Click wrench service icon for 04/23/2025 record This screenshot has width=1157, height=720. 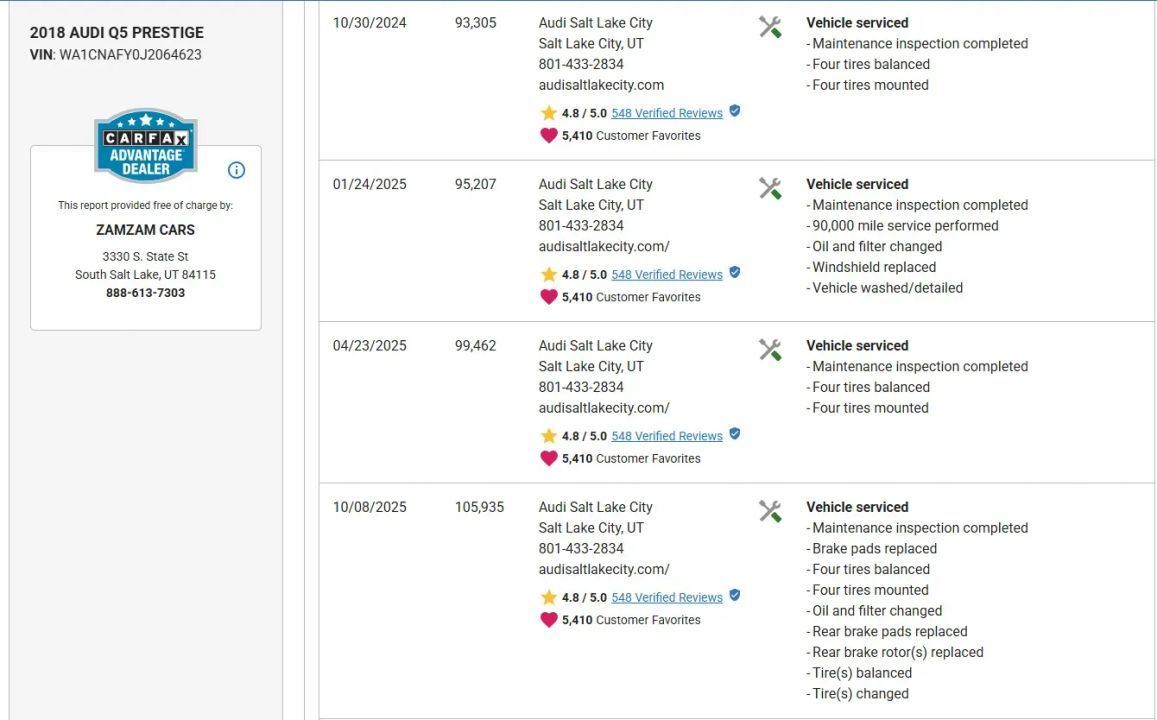click(770, 350)
